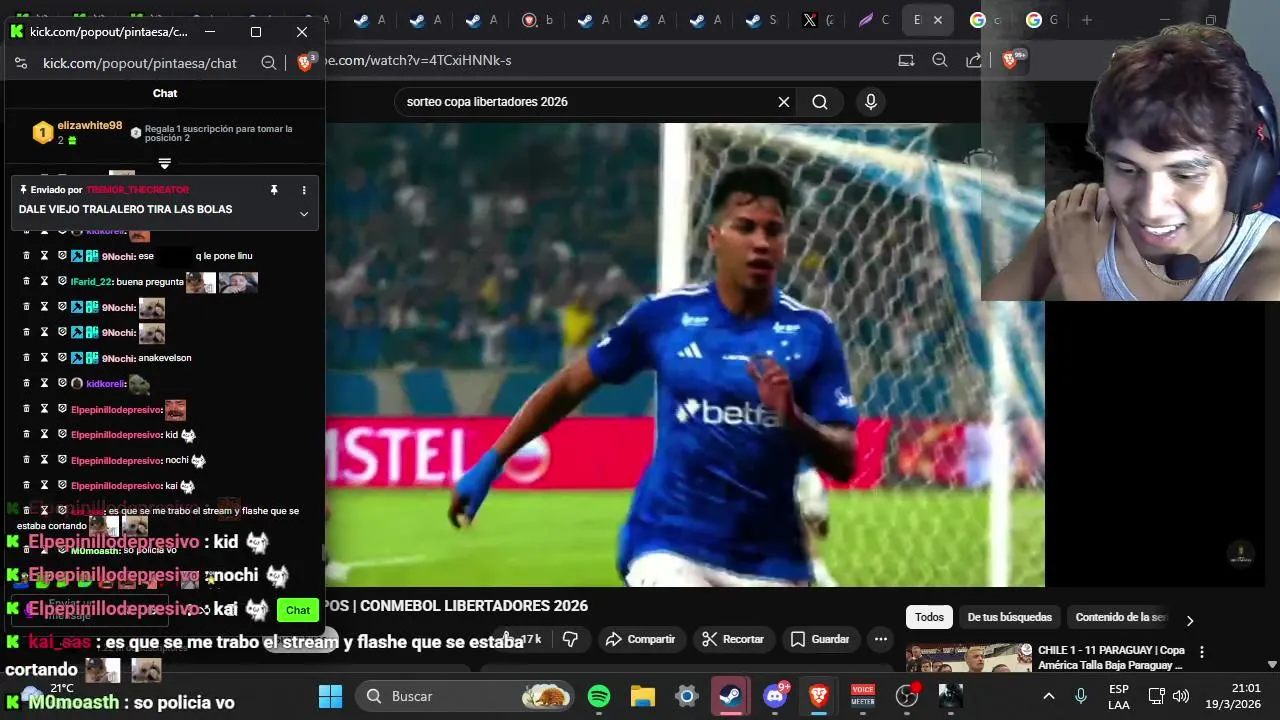Click TREMOR_THECREATOR username in pinned message
The width and height of the screenshot is (1280, 720).
click(137, 190)
